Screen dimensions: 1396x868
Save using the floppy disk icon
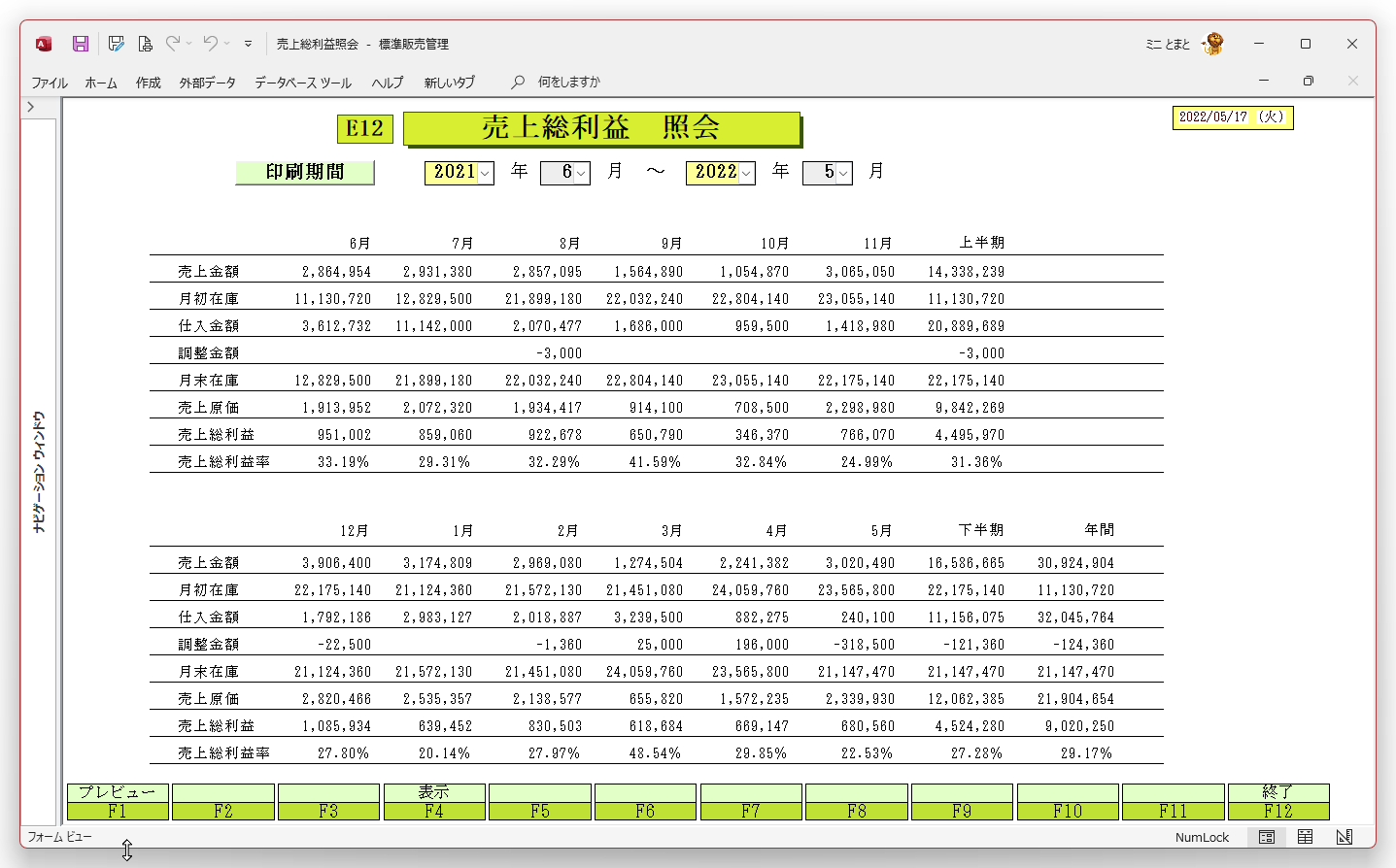click(x=81, y=44)
